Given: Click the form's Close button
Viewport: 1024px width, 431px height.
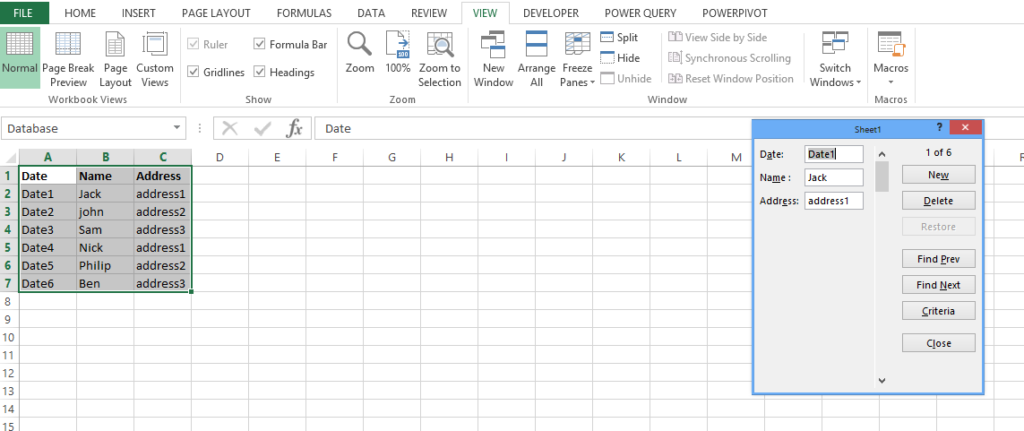Looking at the screenshot, I should coord(938,343).
